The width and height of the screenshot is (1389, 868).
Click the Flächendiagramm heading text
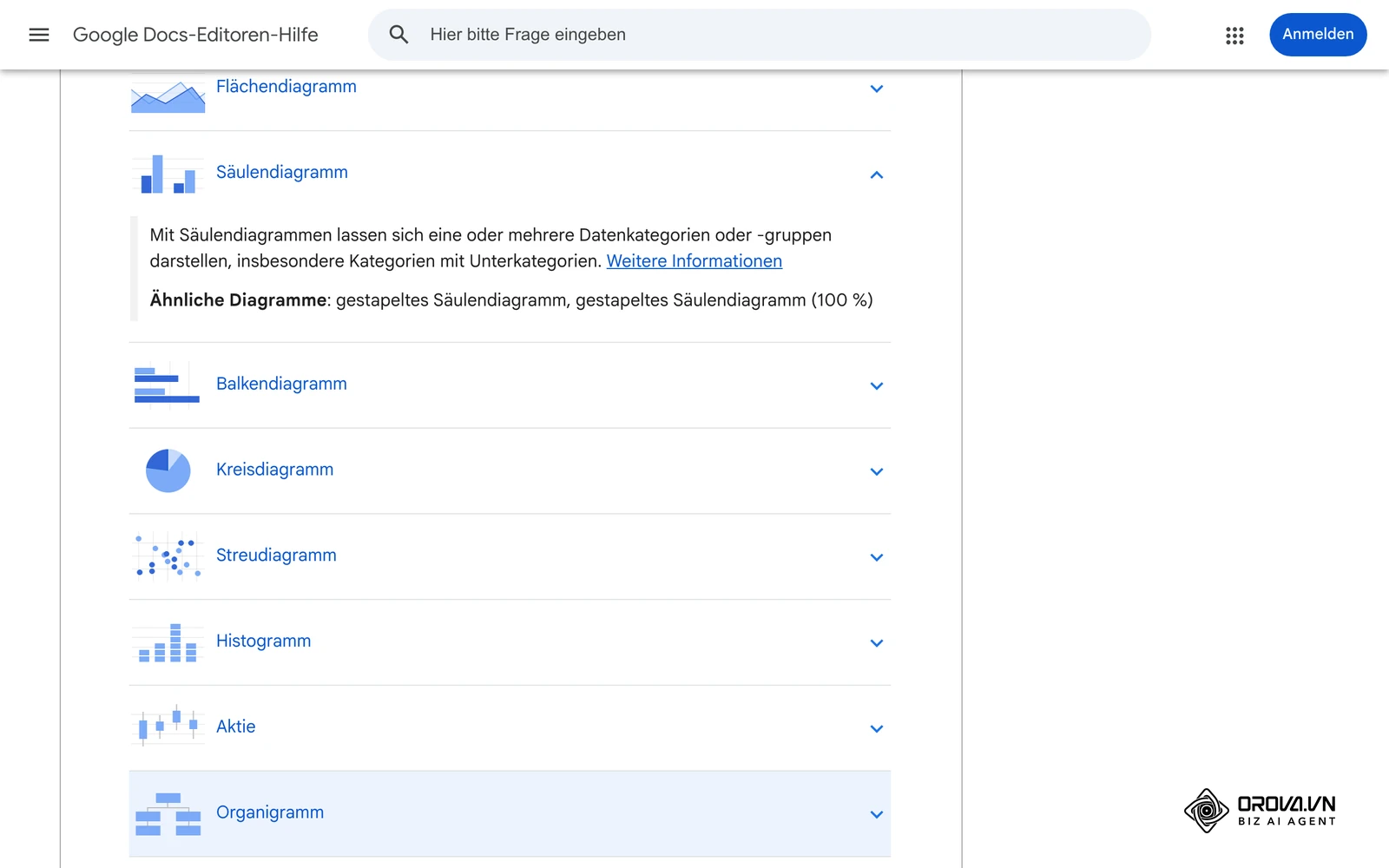(286, 87)
